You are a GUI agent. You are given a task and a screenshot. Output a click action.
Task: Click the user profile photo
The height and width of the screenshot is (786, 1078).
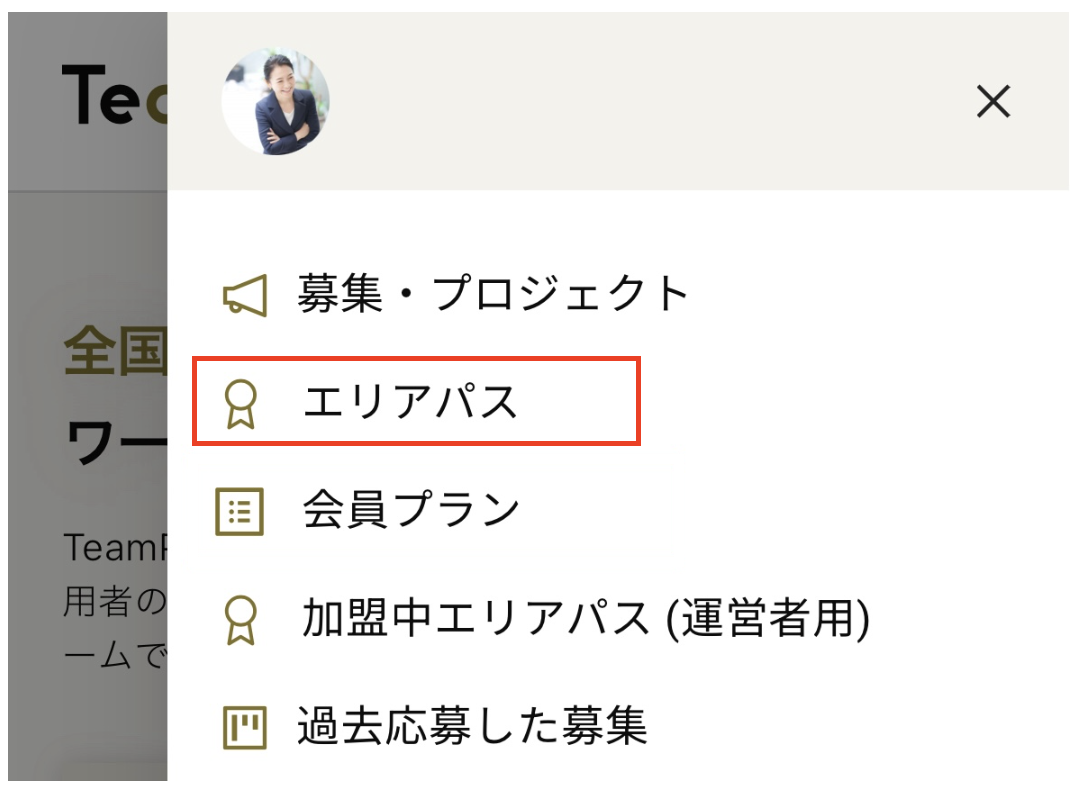[x=276, y=102]
